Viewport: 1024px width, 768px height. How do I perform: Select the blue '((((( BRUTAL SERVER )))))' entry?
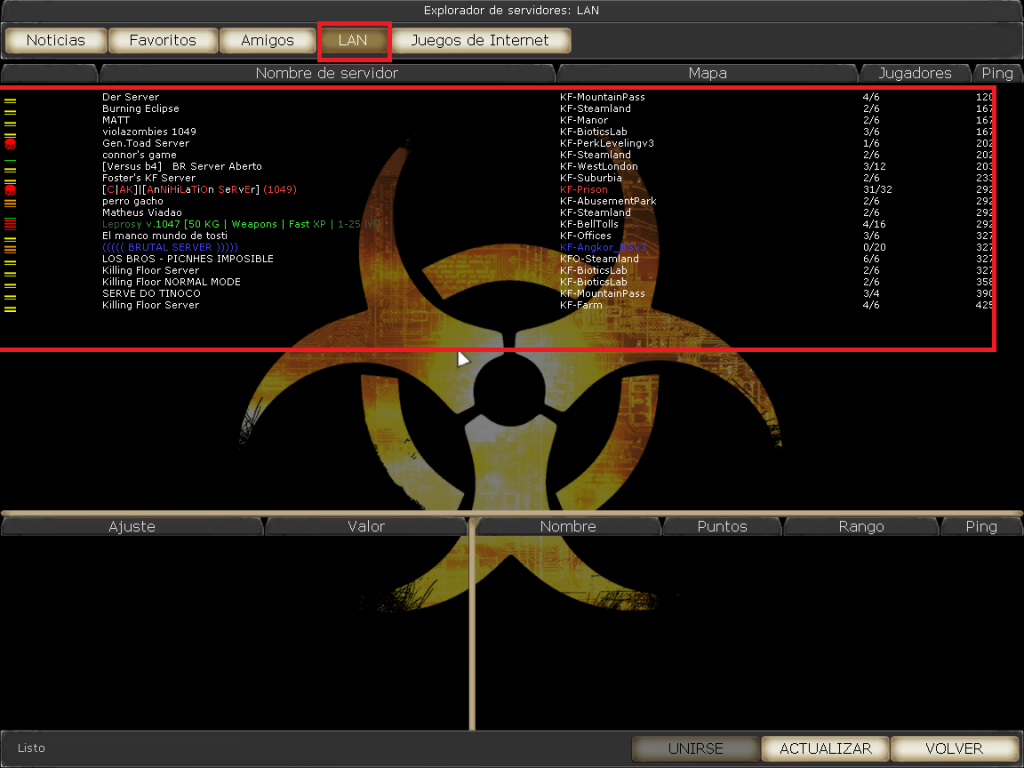click(x=170, y=247)
